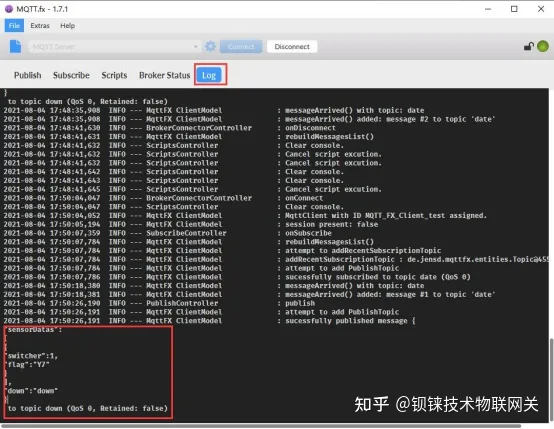Image resolution: width=554 pixels, height=429 pixels.
Task: Click the 'sensorDatas' payload line
Action: click(34, 329)
